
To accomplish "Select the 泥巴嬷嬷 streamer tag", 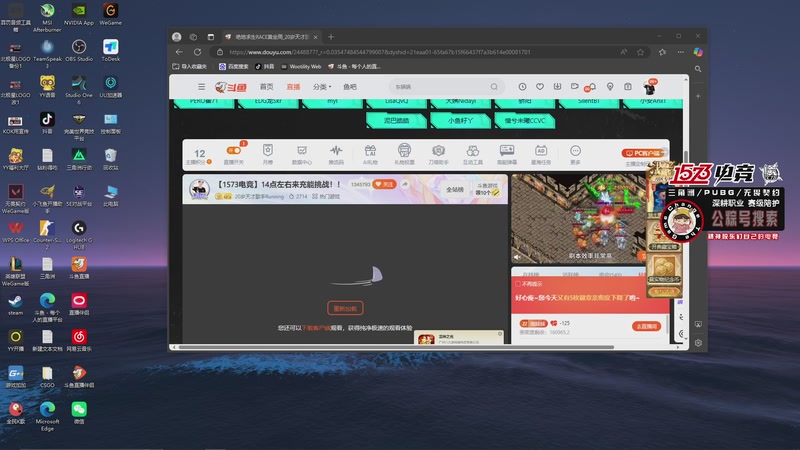I will point(396,120).
